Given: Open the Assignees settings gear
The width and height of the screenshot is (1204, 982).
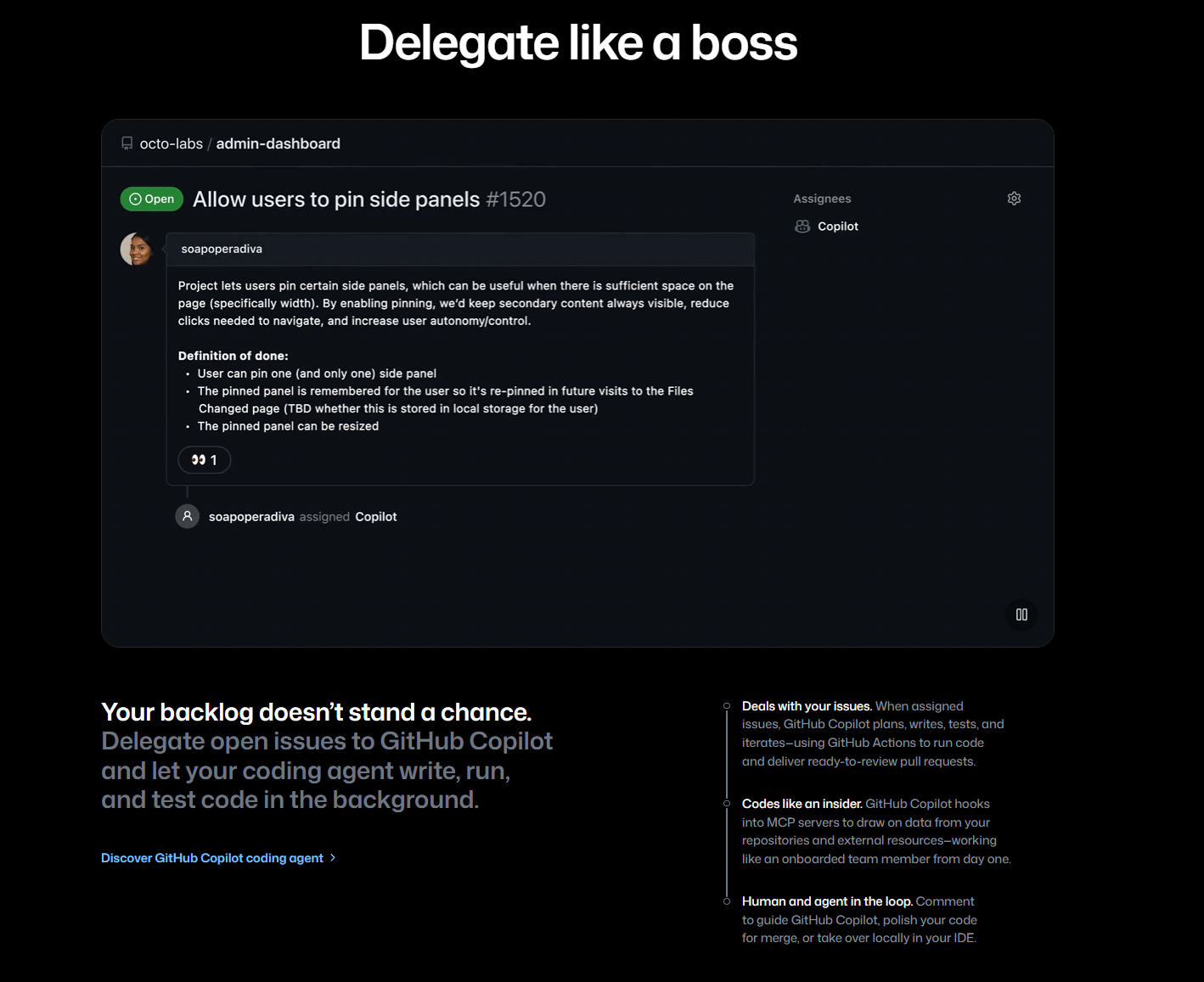Looking at the screenshot, I should [1014, 198].
